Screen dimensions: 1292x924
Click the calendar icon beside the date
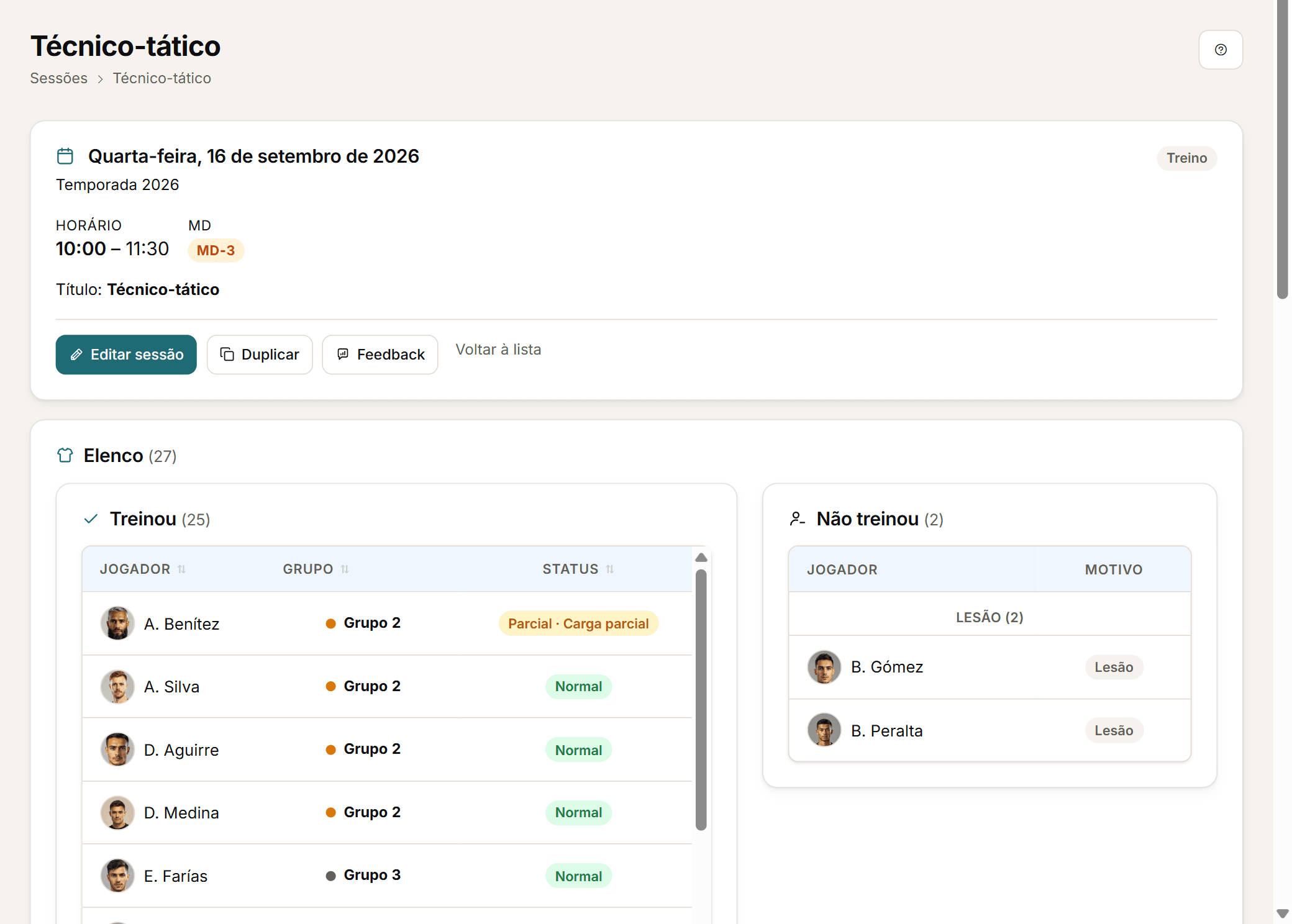tap(65, 156)
